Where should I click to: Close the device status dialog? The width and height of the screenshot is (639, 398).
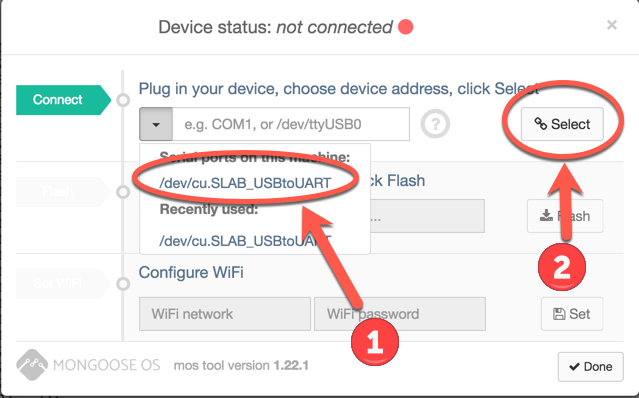tap(612, 25)
